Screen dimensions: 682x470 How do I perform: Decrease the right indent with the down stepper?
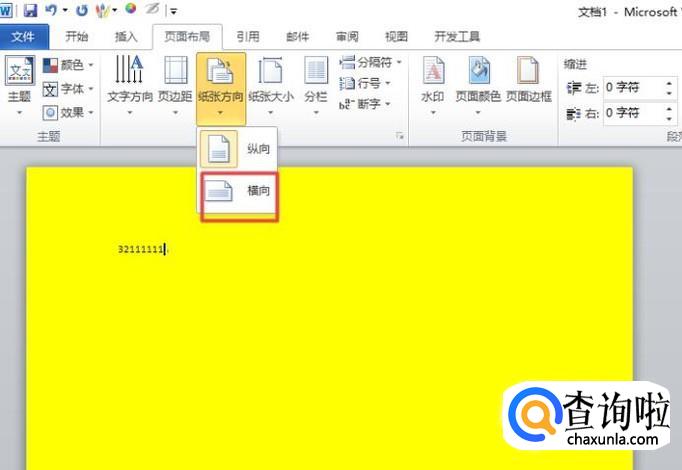pyautogui.click(x=669, y=118)
